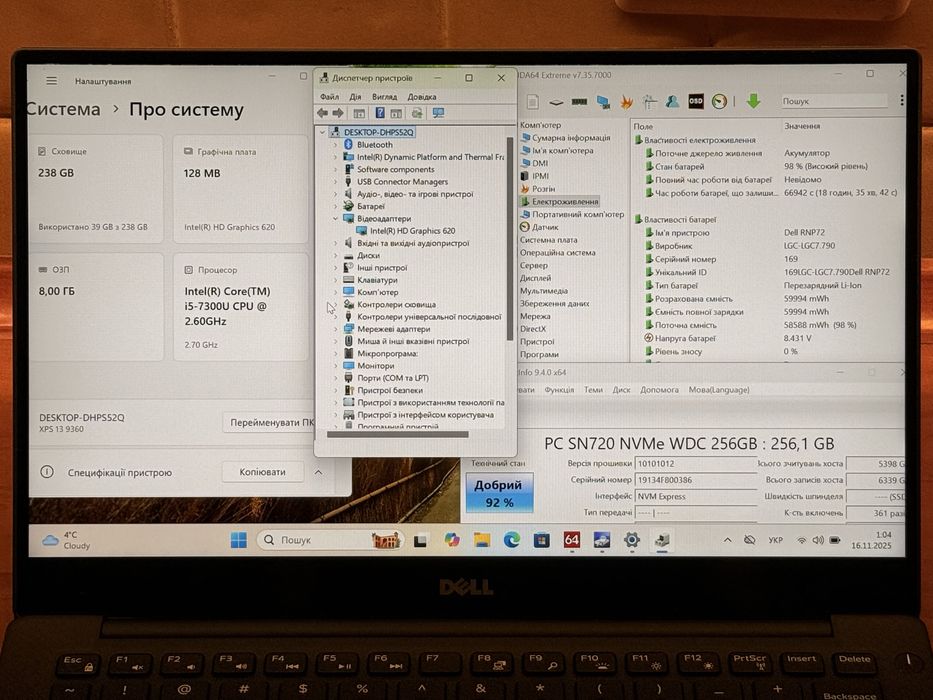
Task: Click the clock sensor icon in AIDA64 toolbar
Action: point(719,102)
